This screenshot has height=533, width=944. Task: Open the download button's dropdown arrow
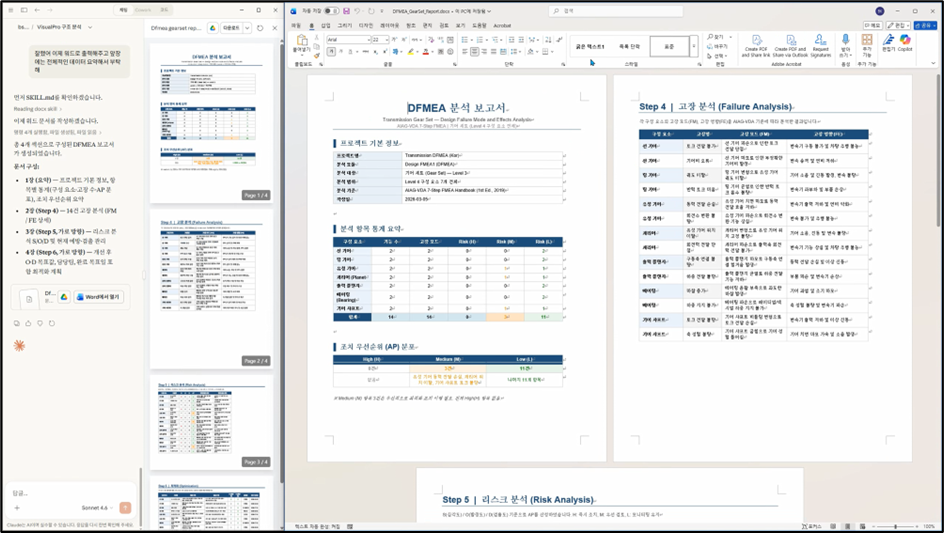pos(247,28)
